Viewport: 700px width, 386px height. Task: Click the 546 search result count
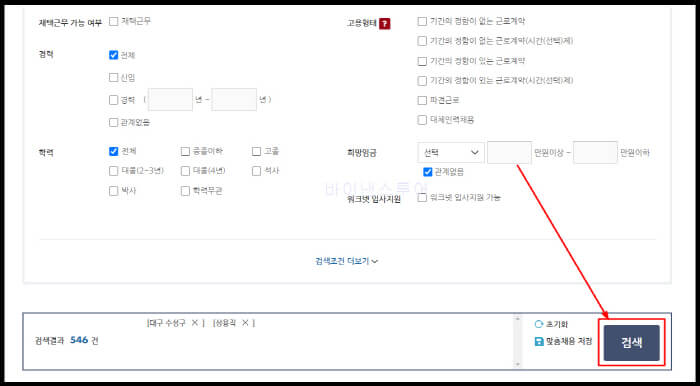(79, 340)
